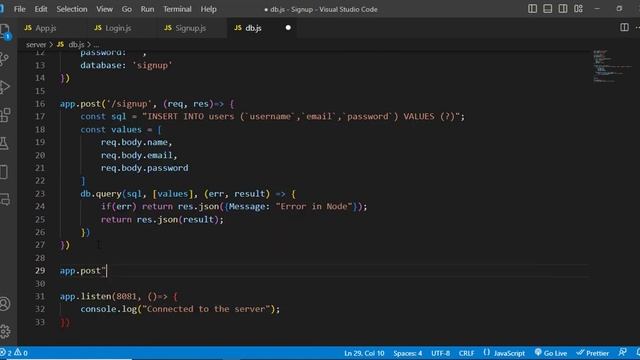Open the Selection menu
Image resolution: width=640 pixels, height=360 pixels.
click(71, 9)
